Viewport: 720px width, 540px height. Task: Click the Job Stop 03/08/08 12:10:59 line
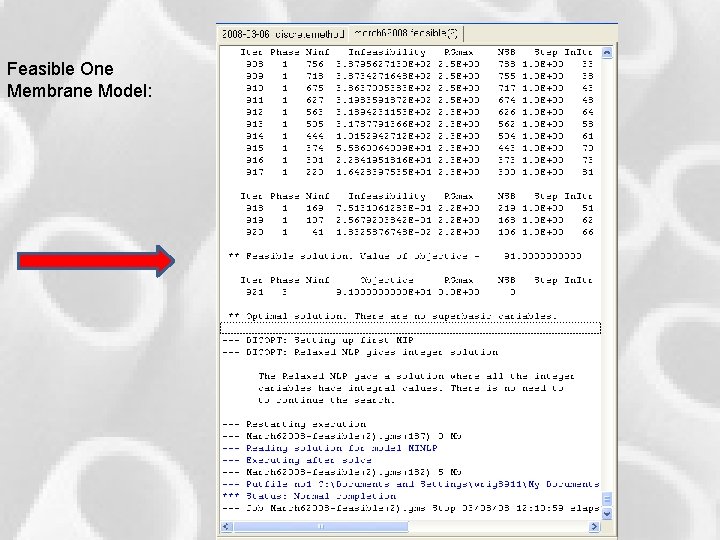411,508
